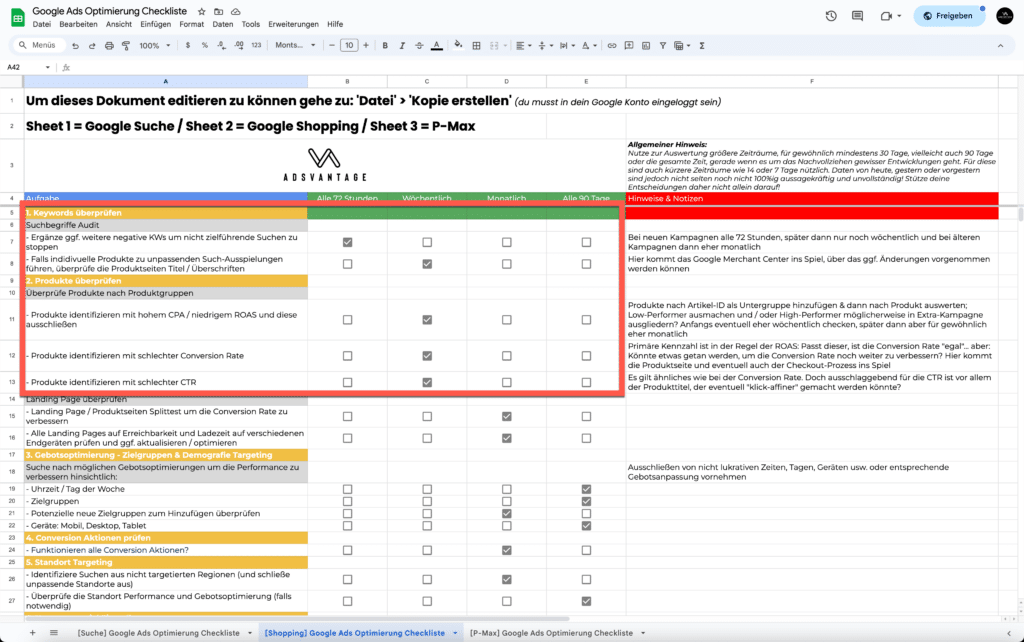This screenshot has height=642, width=1024.
Task: Check 'Monatlich' for 'schlechter Conversion Rate' row
Action: [x=507, y=356]
